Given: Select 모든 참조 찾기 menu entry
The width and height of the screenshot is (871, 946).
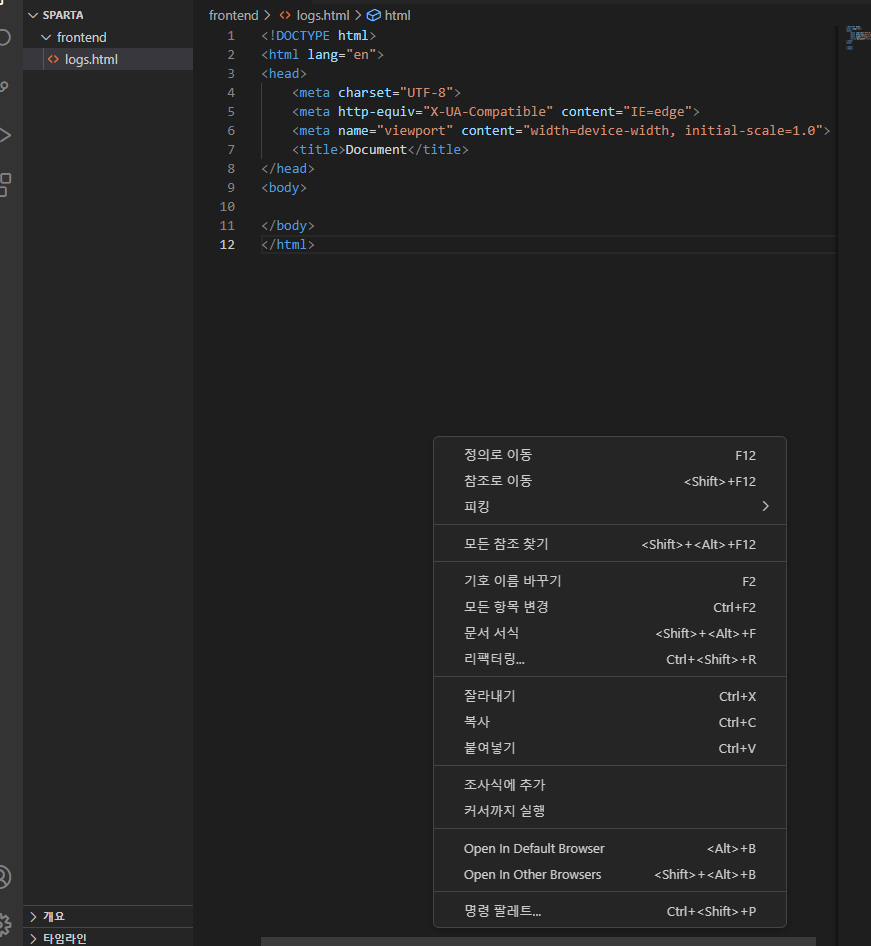Looking at the screenshot, I should pos(610,544).
